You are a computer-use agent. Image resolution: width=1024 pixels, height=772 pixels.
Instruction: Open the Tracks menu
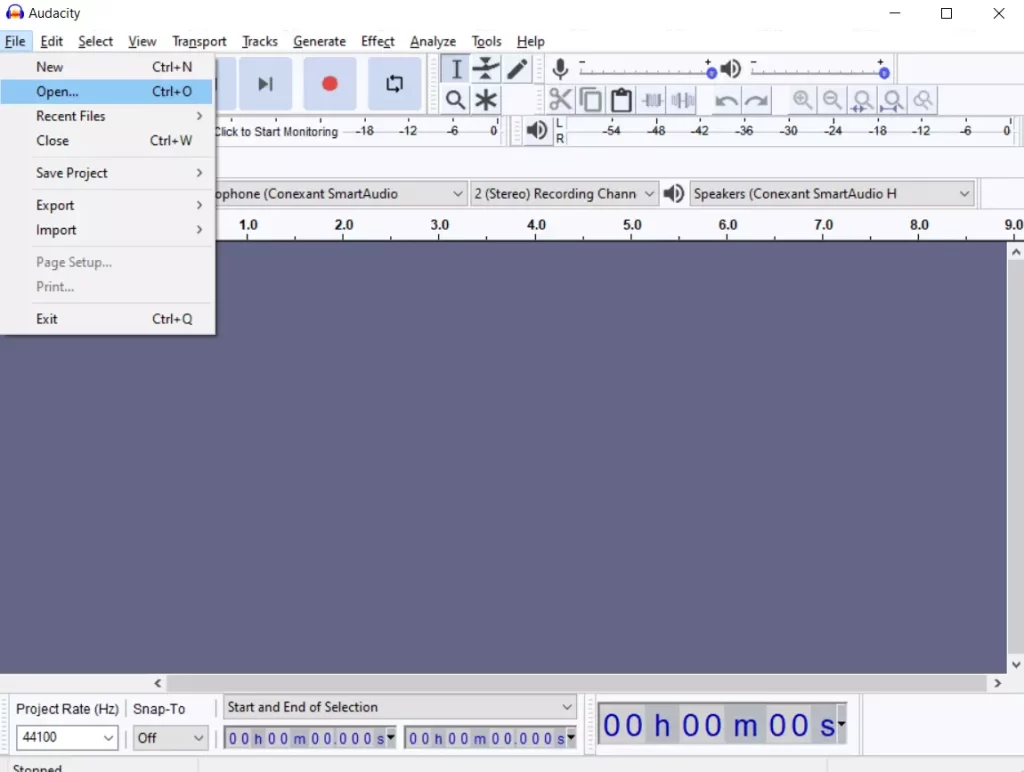point(259,41)
